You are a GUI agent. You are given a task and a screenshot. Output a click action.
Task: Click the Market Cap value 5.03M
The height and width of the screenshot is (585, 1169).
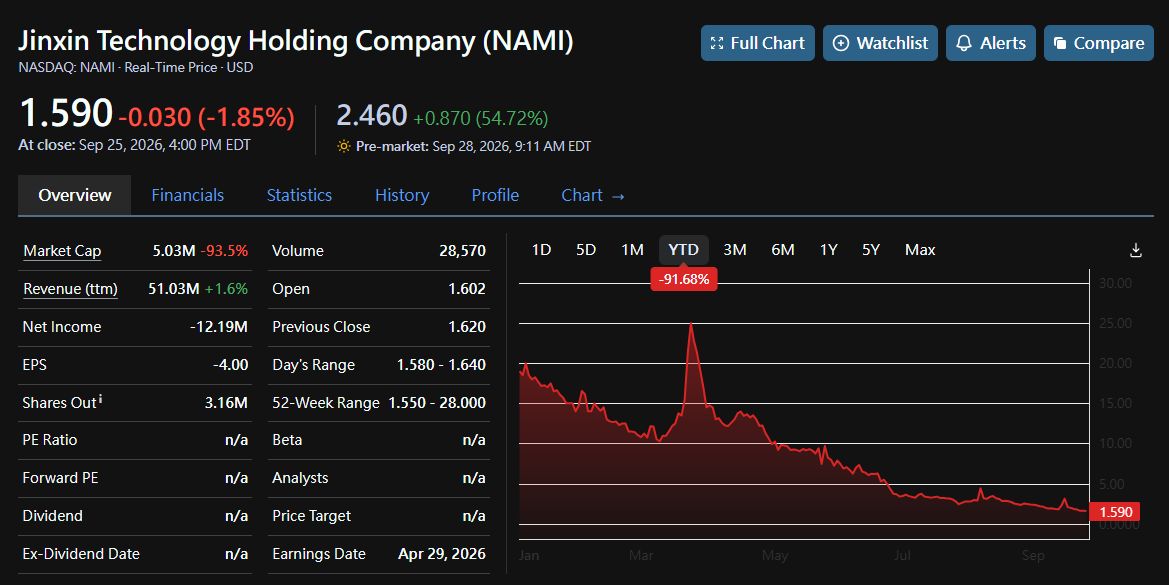click(174, 250)
